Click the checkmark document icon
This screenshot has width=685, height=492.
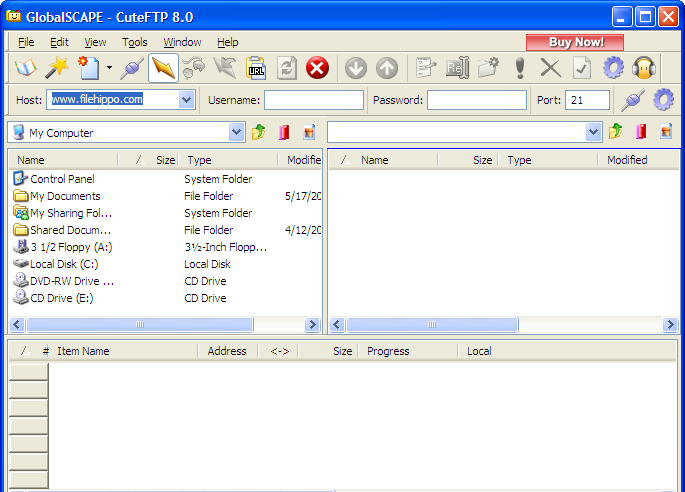pyautogui.click(x=582, y=68)
